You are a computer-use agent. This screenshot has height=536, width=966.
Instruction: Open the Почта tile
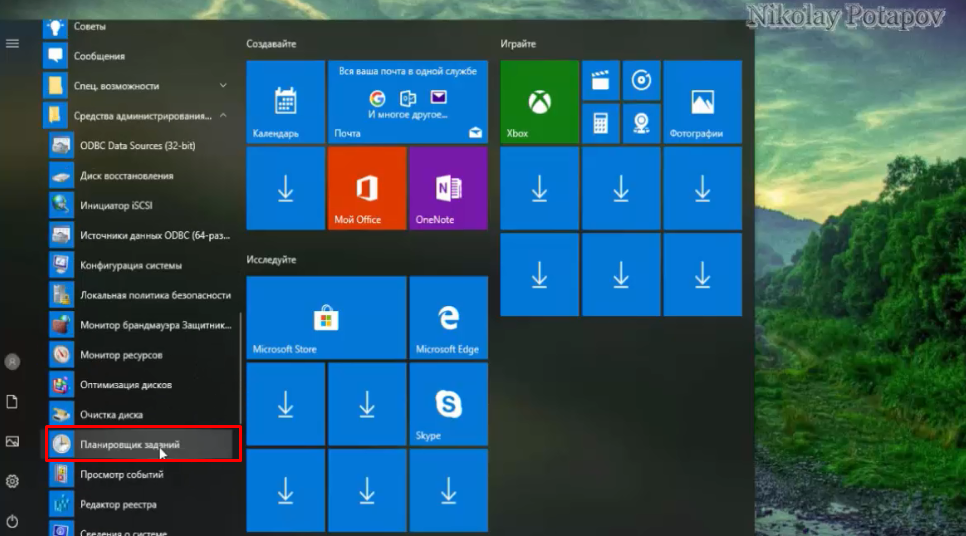point(408,102)
